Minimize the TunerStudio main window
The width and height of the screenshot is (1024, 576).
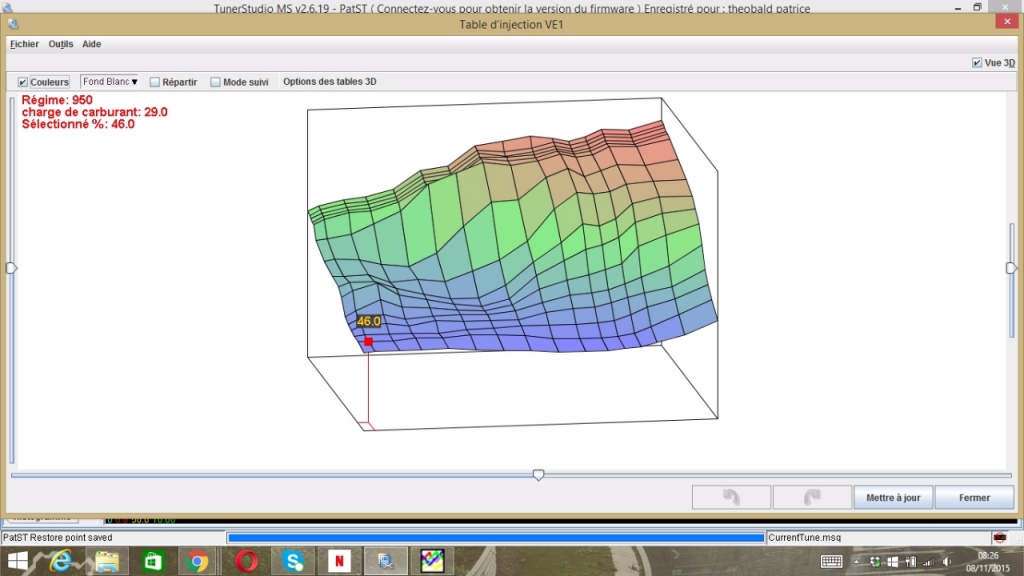tap(957, 7)
